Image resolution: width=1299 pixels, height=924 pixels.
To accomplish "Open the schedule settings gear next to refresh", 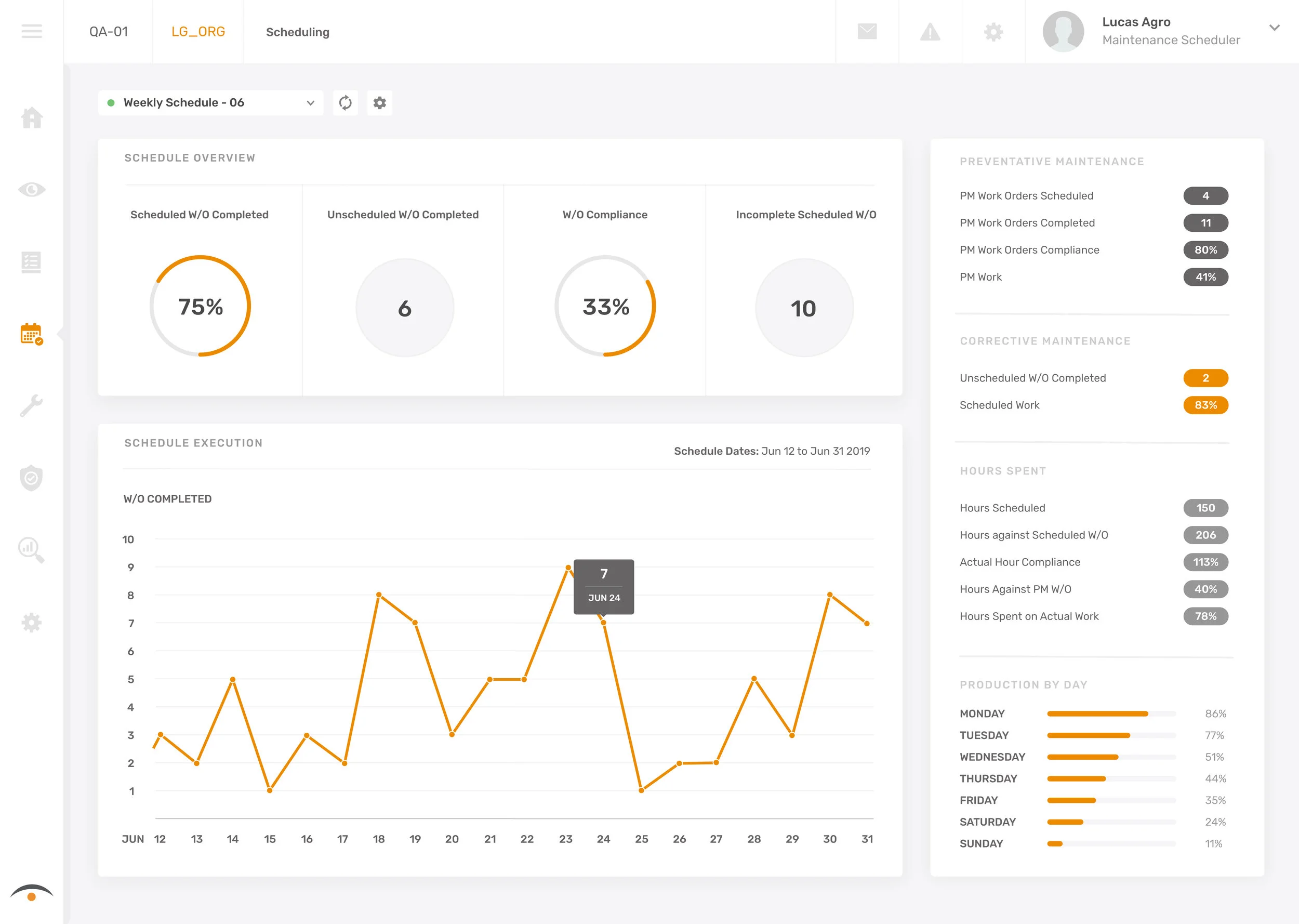I will click(379, 103).
